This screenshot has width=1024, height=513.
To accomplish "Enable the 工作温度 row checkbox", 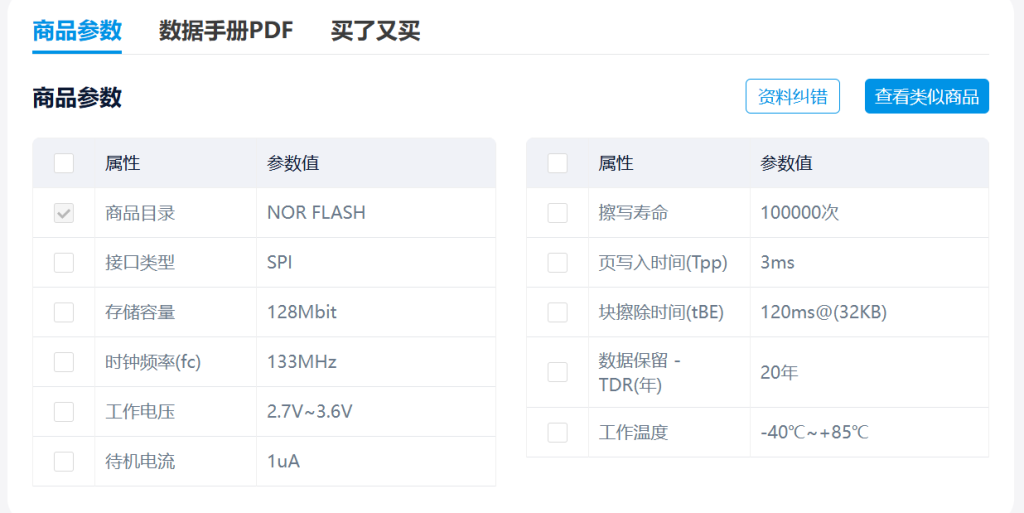I will [x=558, y=433].
